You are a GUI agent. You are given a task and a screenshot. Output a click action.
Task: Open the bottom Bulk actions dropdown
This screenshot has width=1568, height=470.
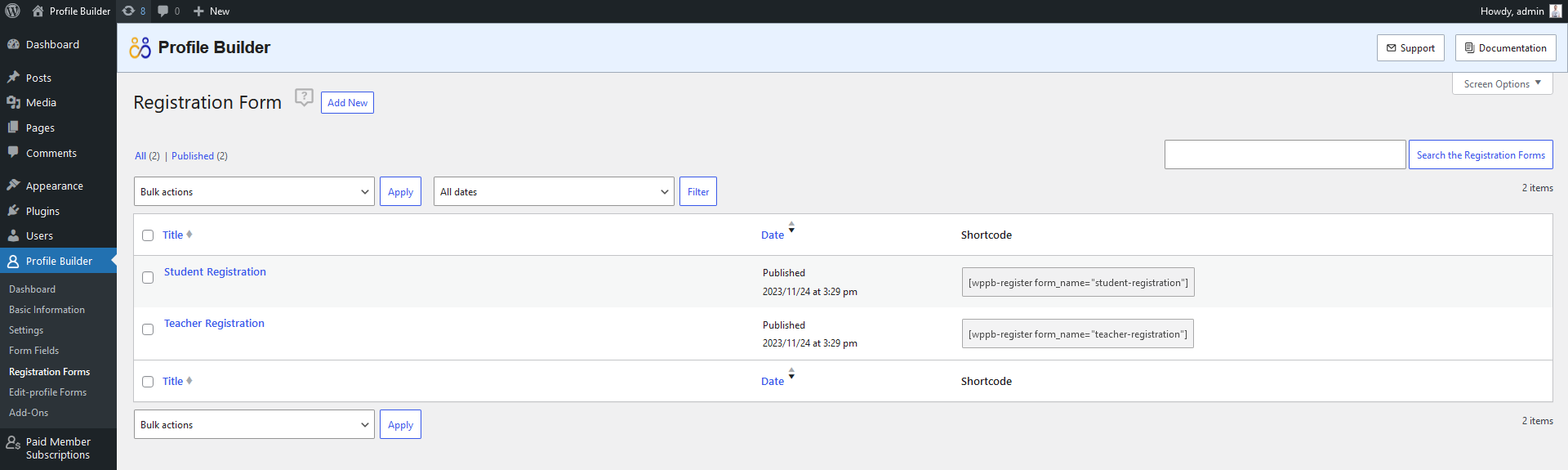tap(254, 424)
